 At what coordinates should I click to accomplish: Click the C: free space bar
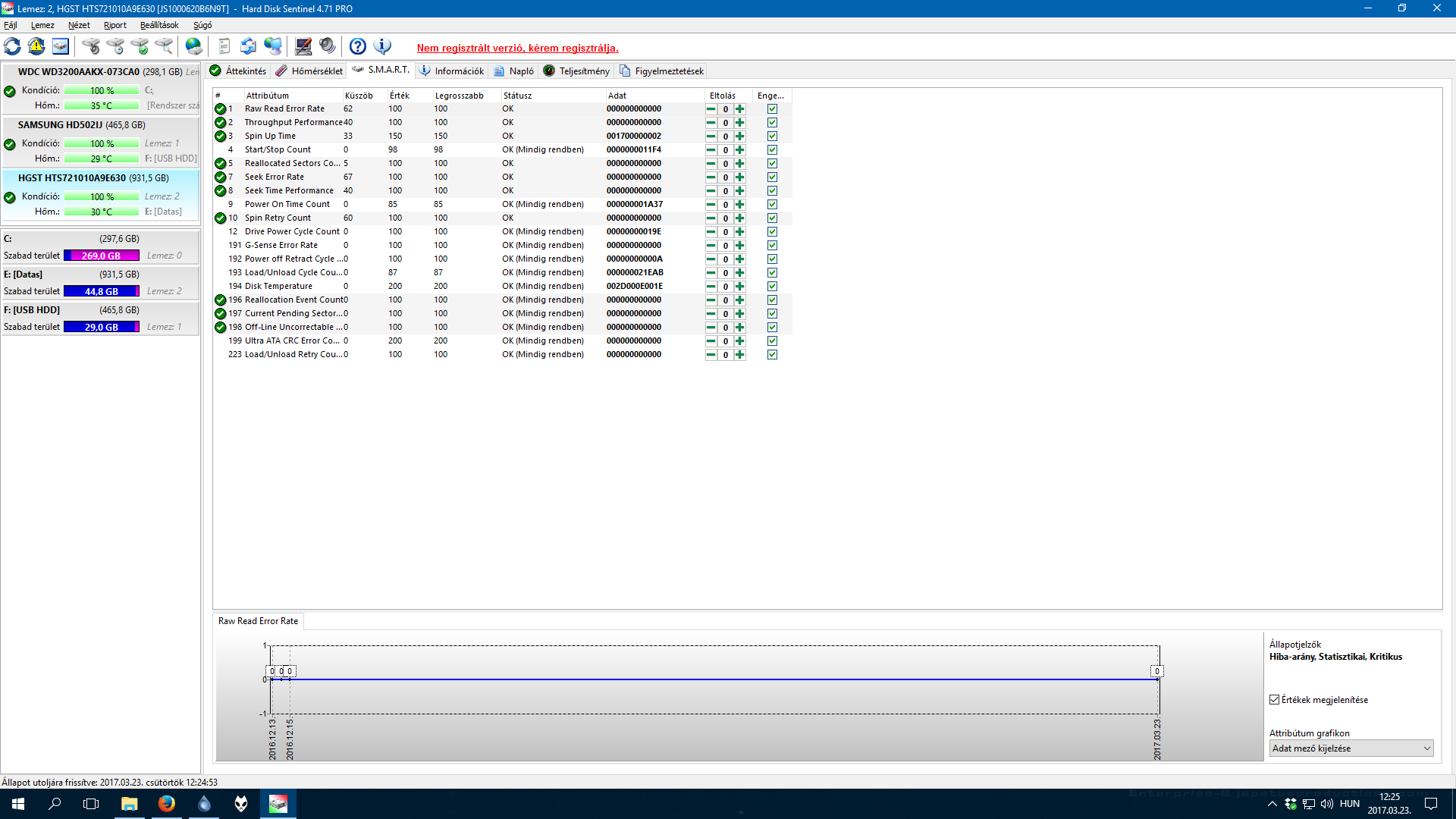(x=102, y=256)
